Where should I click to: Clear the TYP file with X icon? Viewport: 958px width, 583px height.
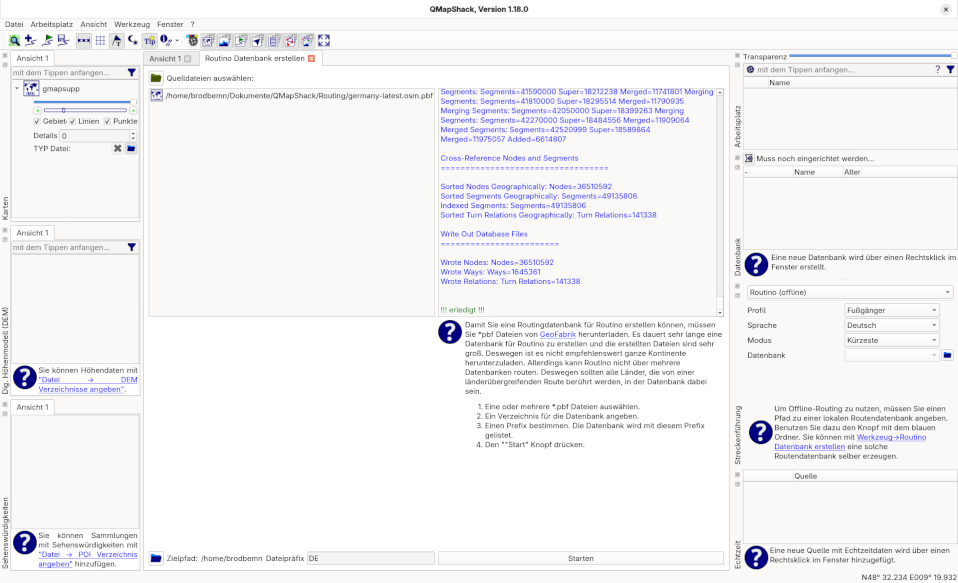click(117, 149)
